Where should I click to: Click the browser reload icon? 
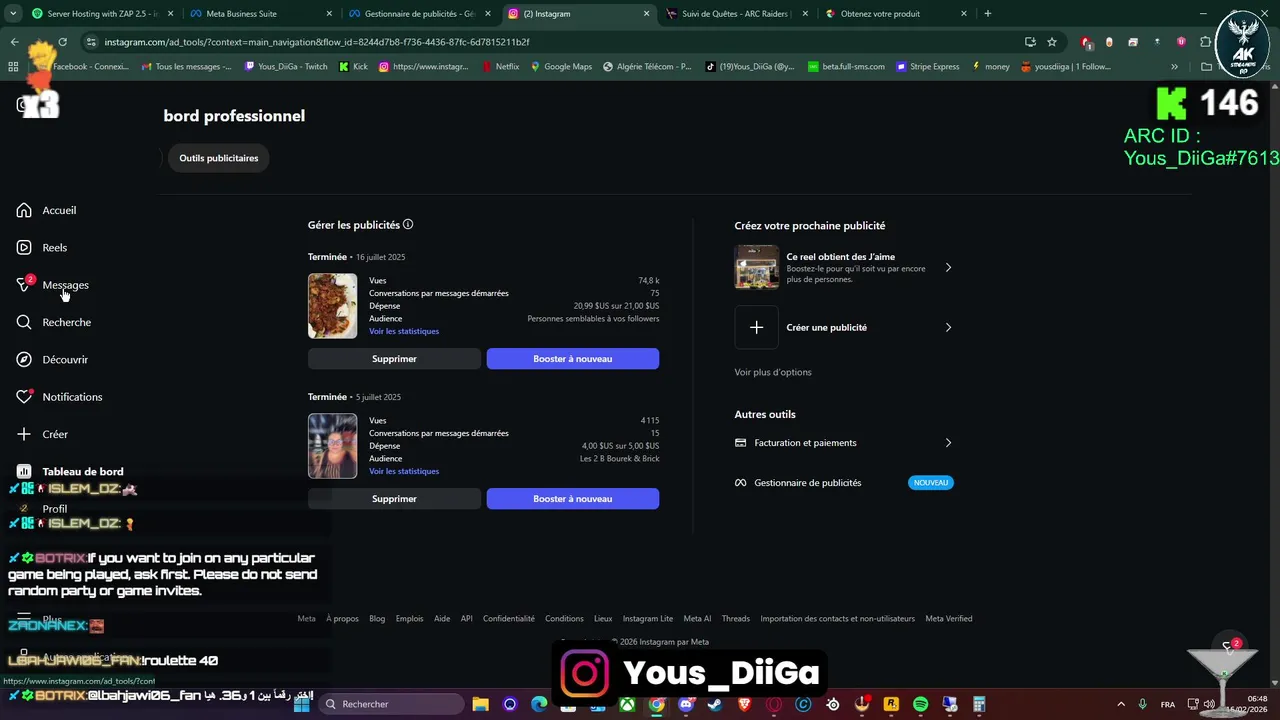(62, 42)
